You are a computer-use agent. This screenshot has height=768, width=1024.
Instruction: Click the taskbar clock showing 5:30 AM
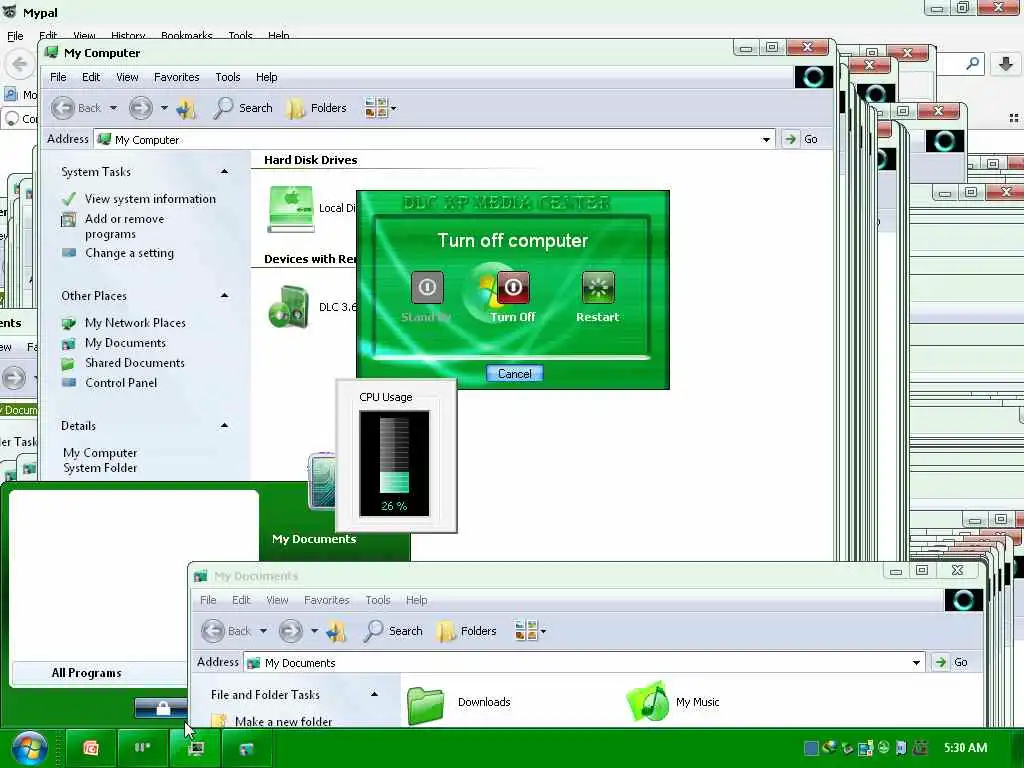coord(965,748)
